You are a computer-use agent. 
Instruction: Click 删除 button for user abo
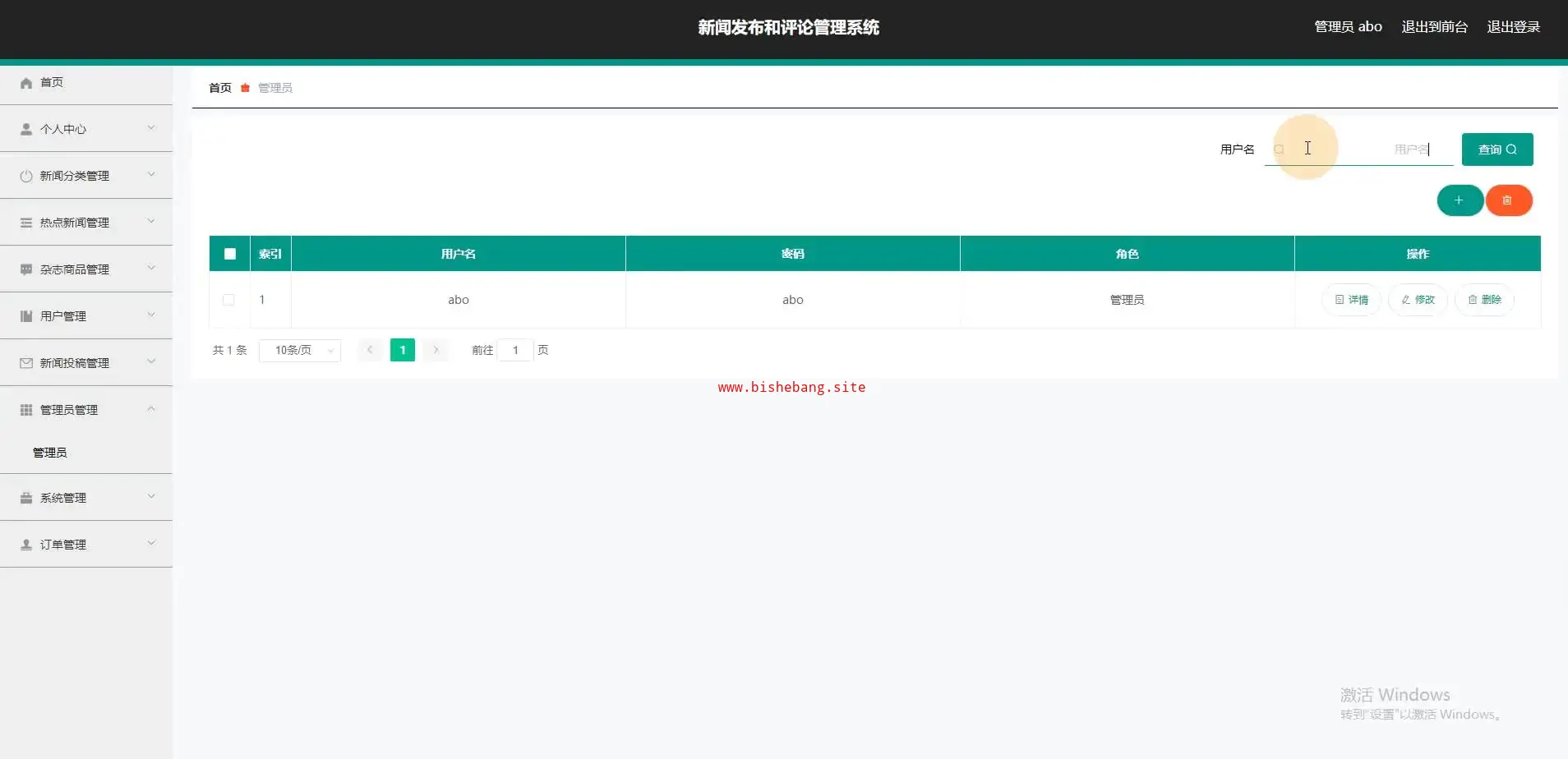pyautogui.click(x=1484, y=300)
